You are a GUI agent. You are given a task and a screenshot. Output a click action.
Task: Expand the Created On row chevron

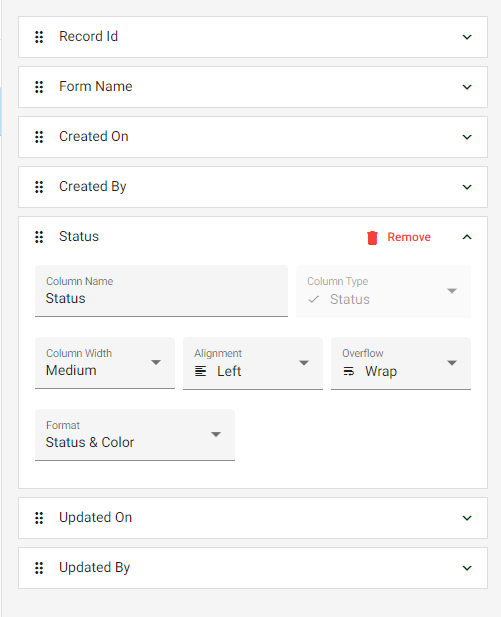pyautogui.click(x=467, y=137)
